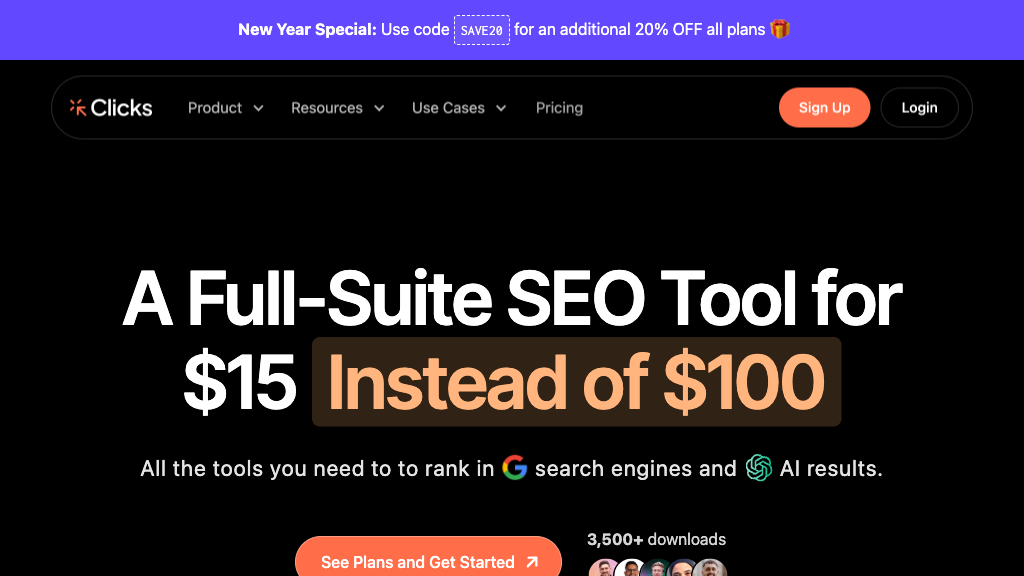
Task: Click the middle user avatar under downloads
Action: coord(657,569)
